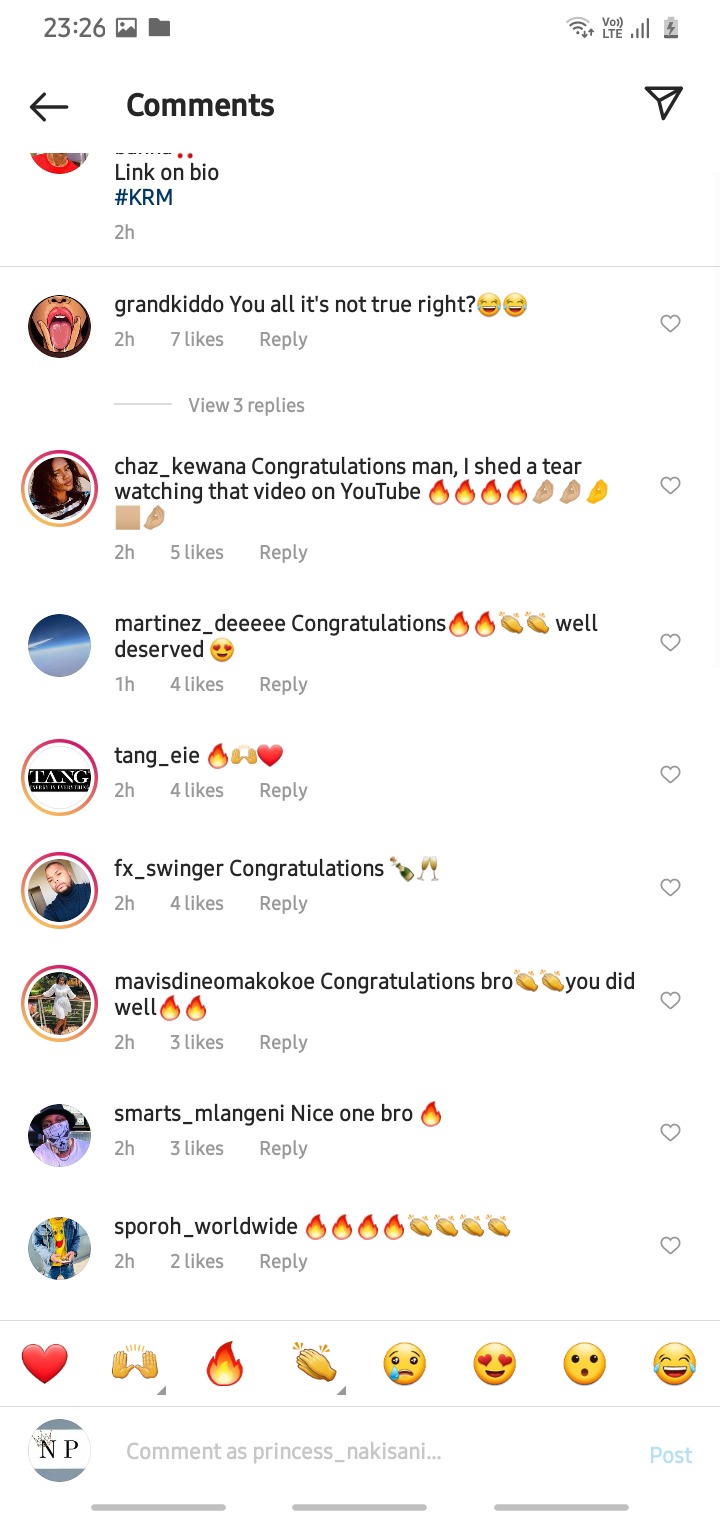This screenshot has width=720, height=1520.
Task: Open skin tone options on clapping hands emoji
Action: [x=341, y=1390]
